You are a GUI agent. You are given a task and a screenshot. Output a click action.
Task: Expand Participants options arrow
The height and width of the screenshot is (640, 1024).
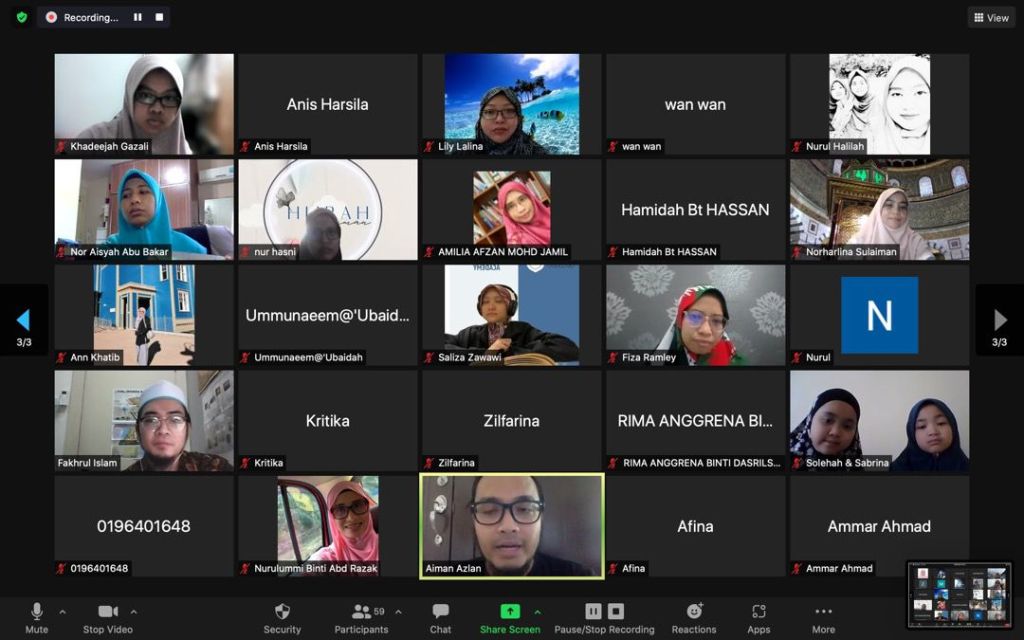pos(398,611)
